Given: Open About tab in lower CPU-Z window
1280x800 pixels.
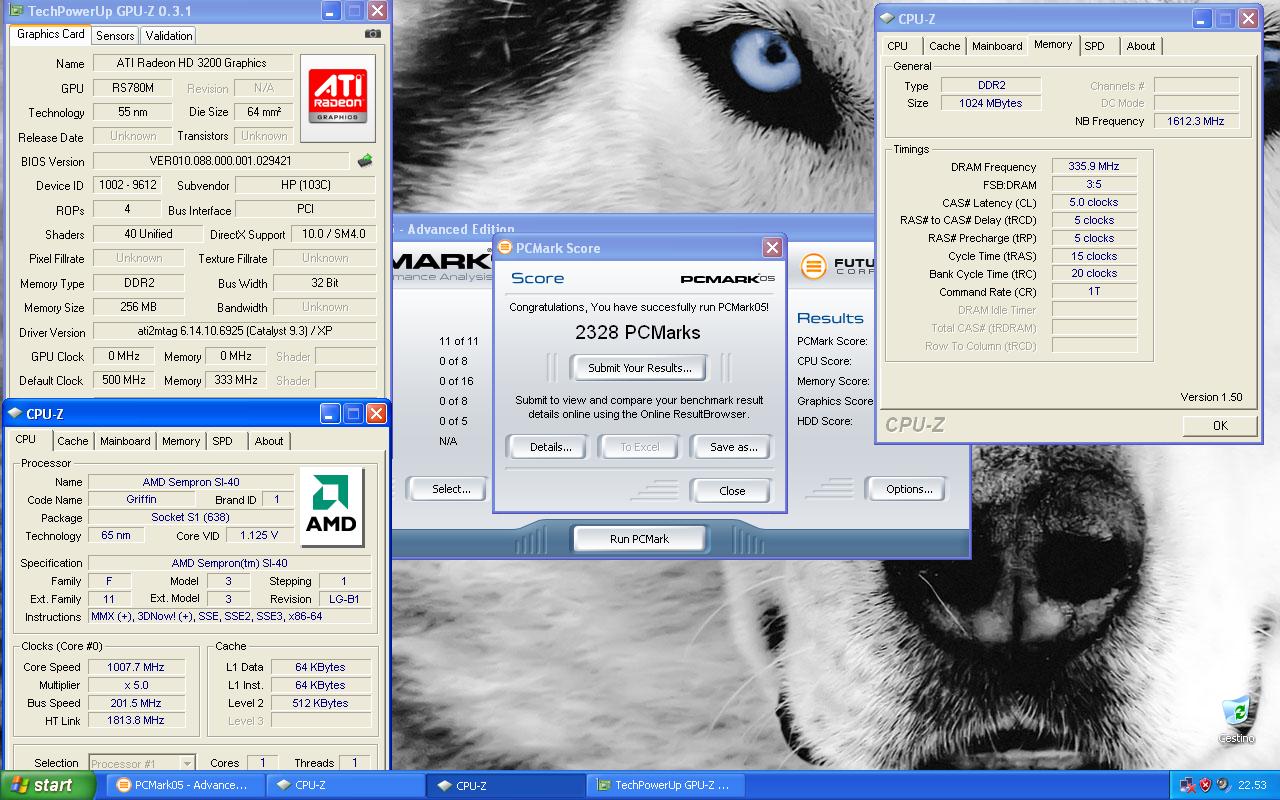Looking at the screenshot, I should [268, 441].
